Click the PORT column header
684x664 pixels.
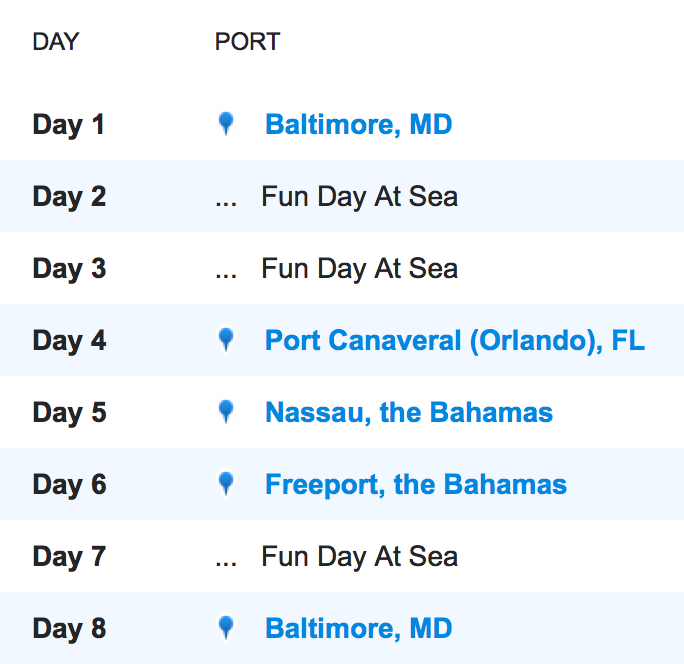[x=247, y=42]
